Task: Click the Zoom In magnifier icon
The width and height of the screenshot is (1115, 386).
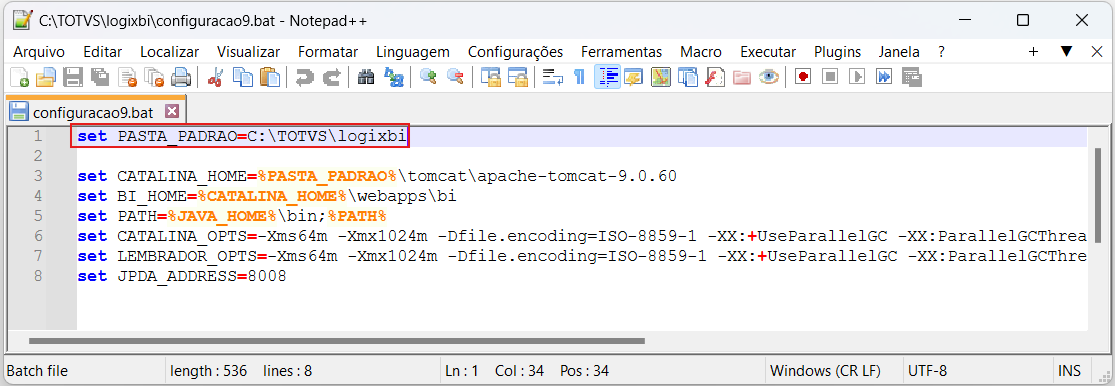Action: point(428,77)
